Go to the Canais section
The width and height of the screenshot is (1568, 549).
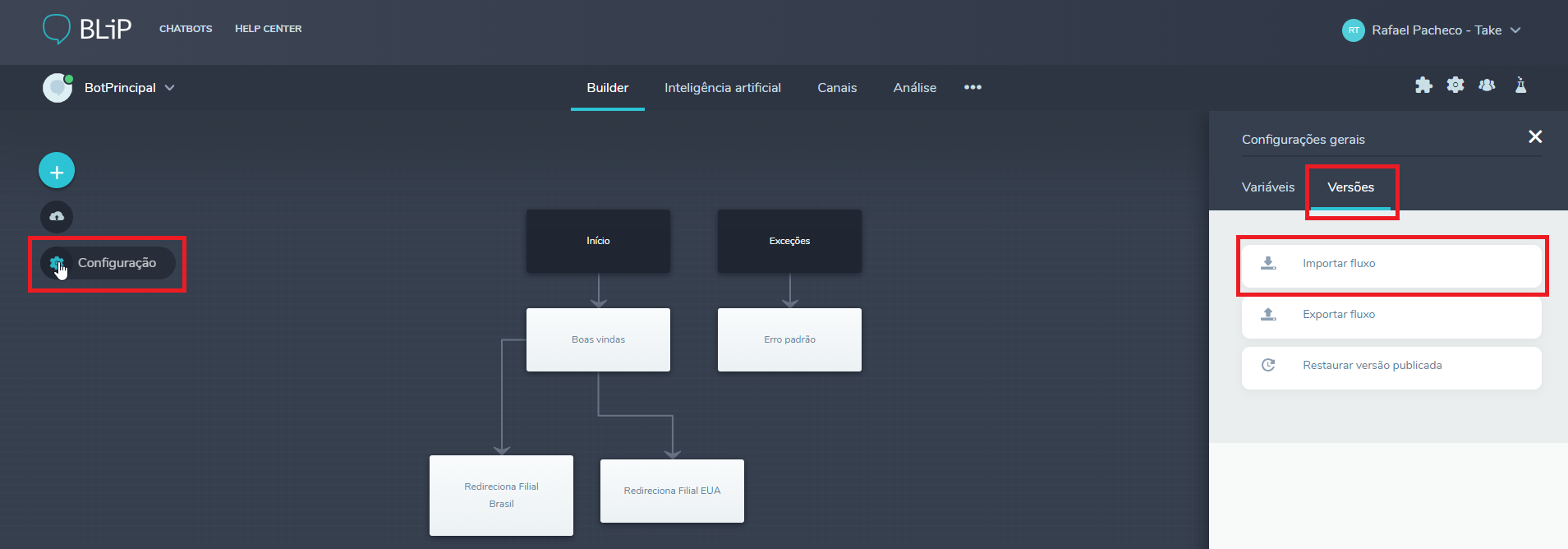837,88
